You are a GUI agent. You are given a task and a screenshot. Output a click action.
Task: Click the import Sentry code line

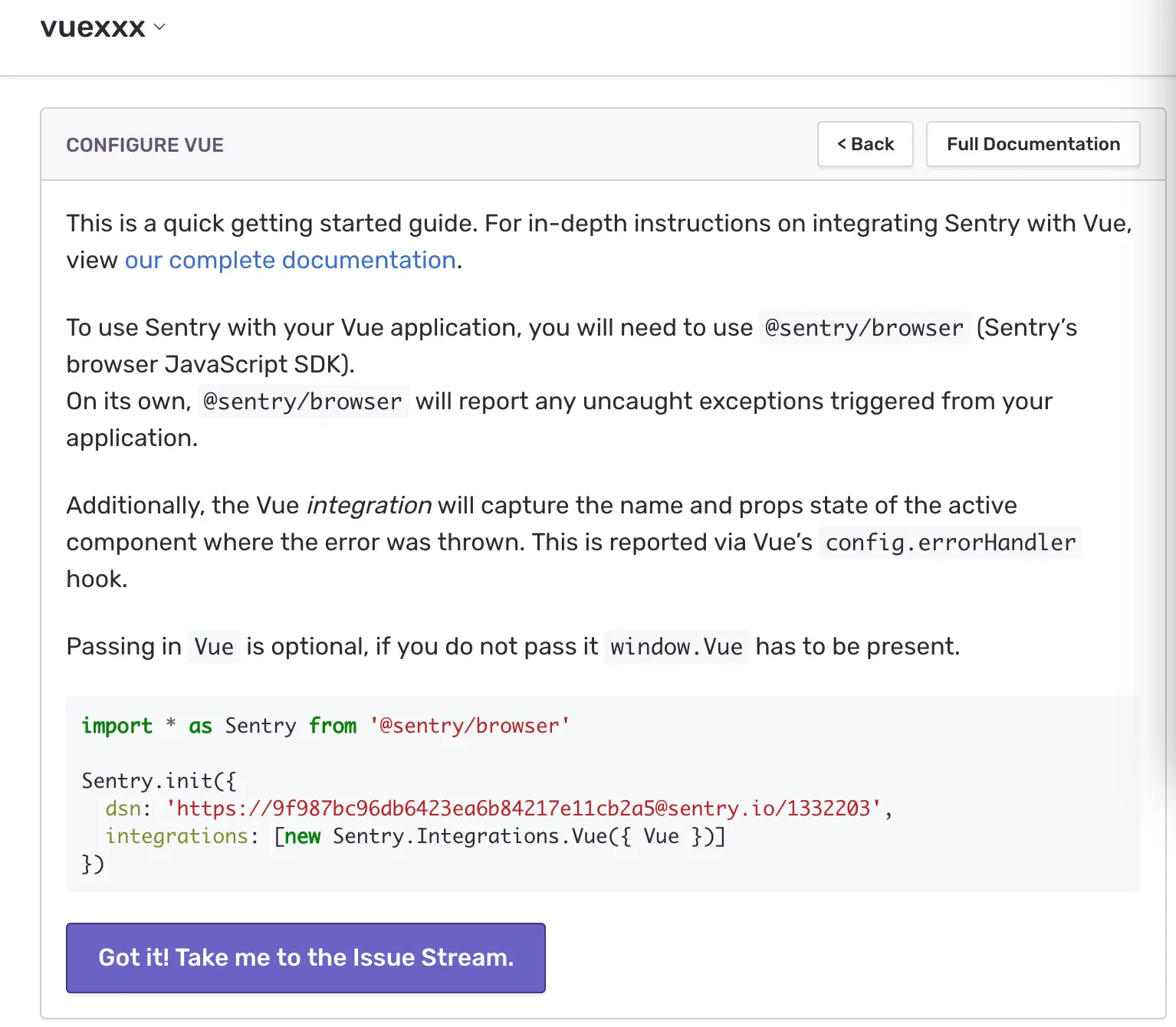pos(326,726)
